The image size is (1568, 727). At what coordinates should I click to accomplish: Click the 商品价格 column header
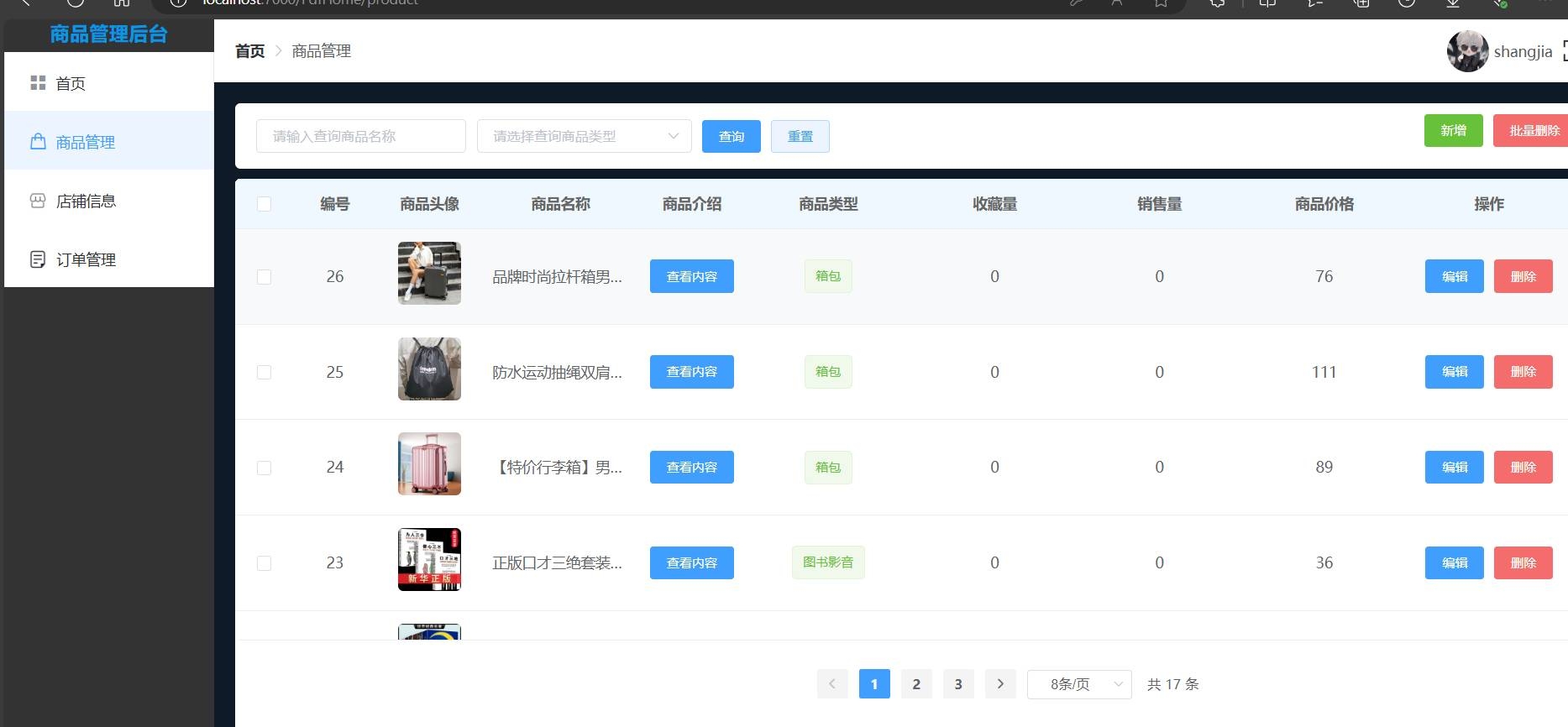tap(1324, 204)
